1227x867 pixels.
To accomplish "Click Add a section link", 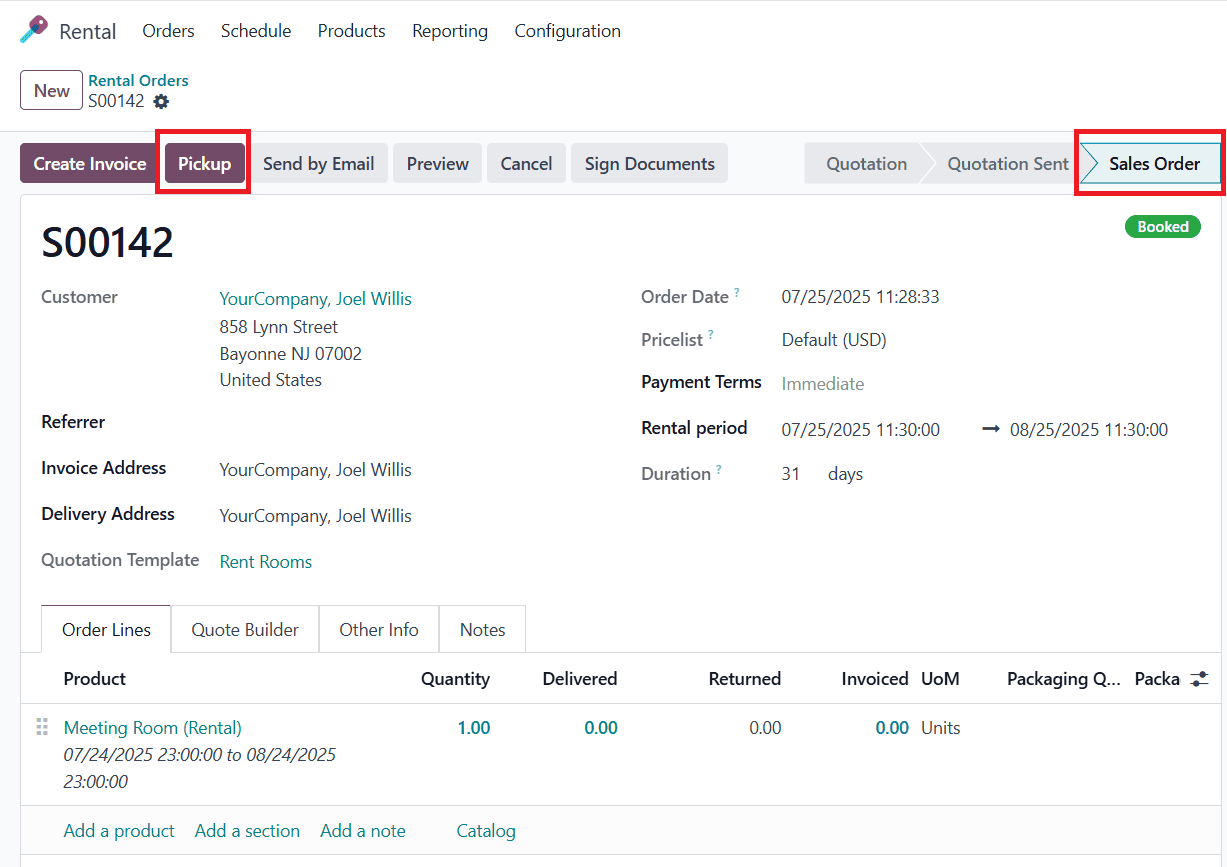I will click(x=247, y=831).
